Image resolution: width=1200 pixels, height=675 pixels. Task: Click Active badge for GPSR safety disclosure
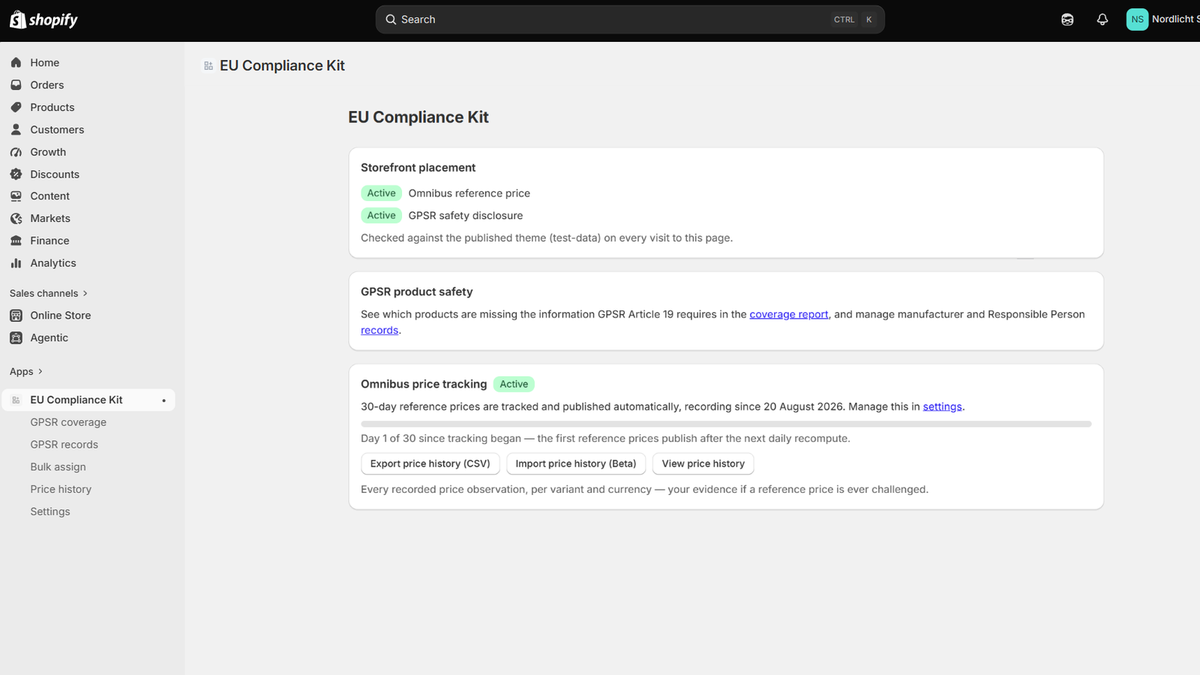click(x=381, y=215)
